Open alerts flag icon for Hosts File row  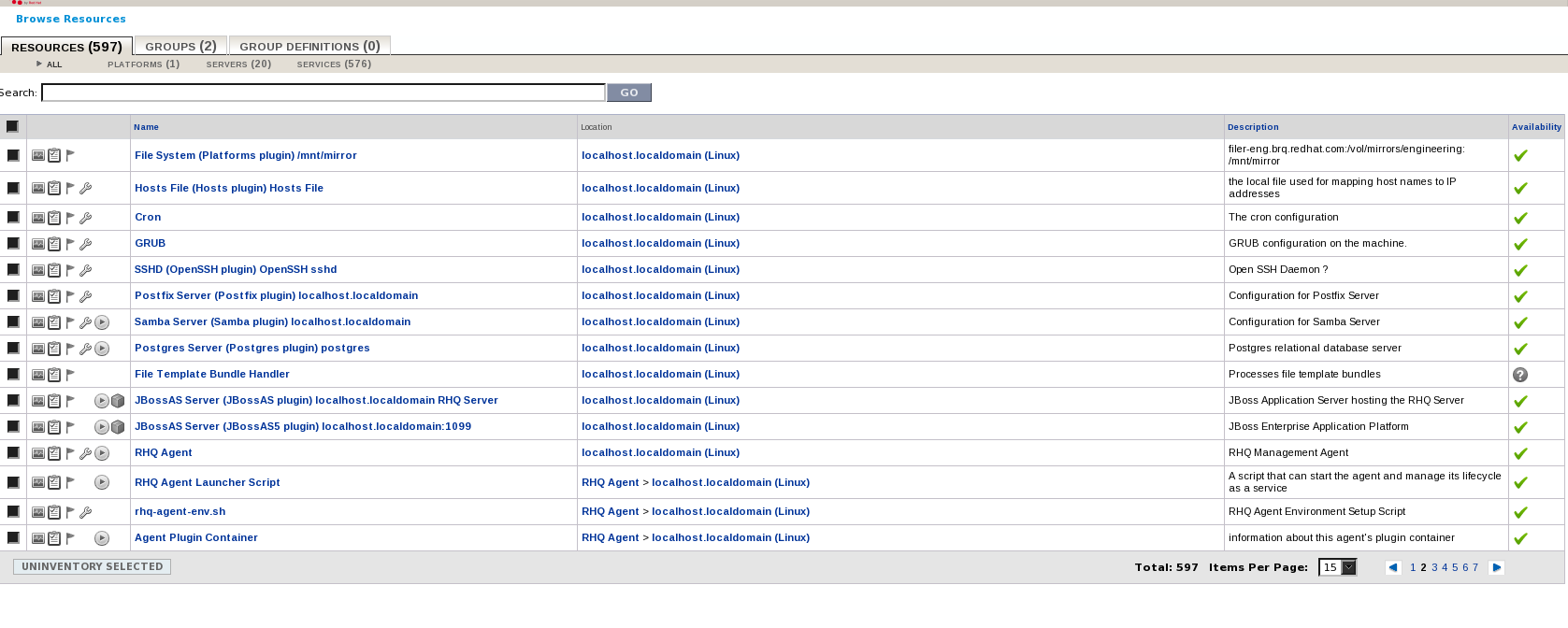pos(70,188)
